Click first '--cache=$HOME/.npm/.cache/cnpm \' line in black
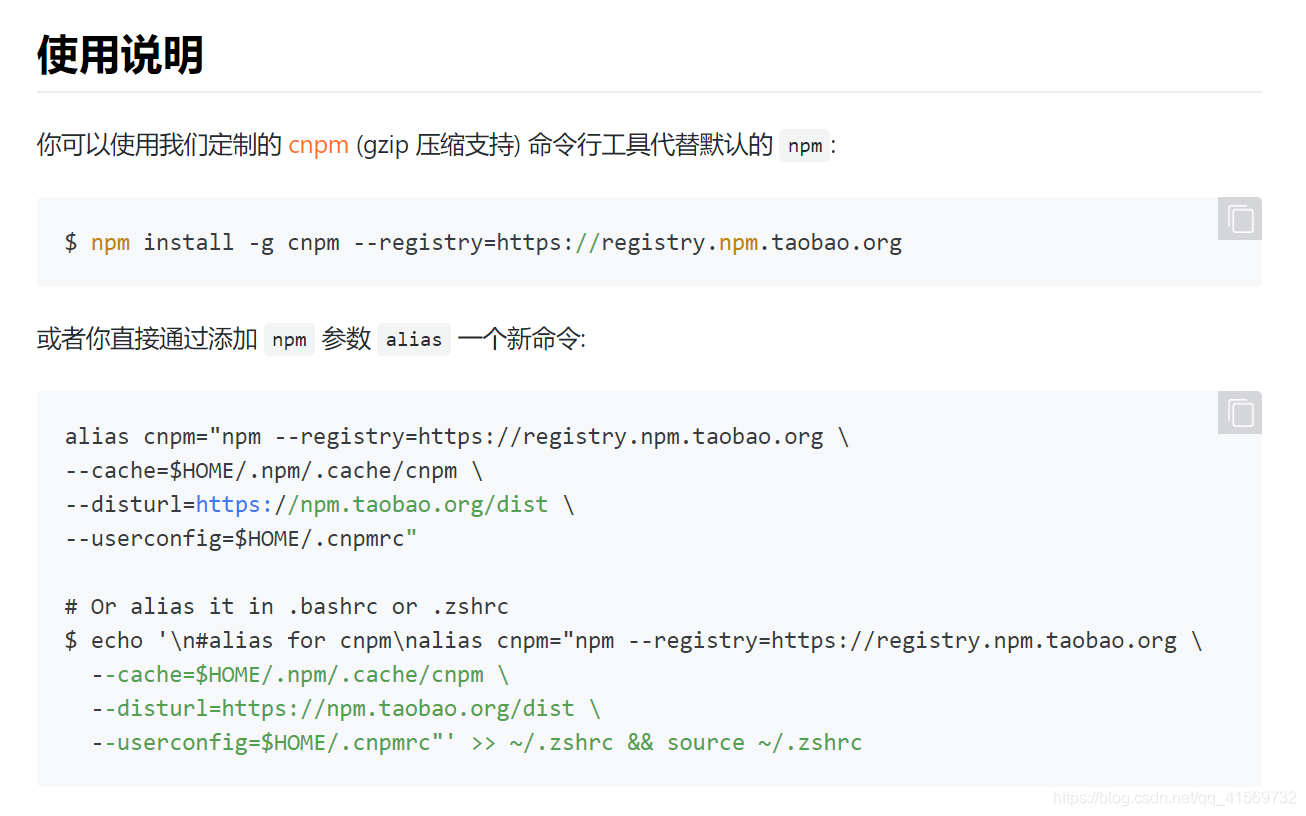 click(x=274, y=471)
